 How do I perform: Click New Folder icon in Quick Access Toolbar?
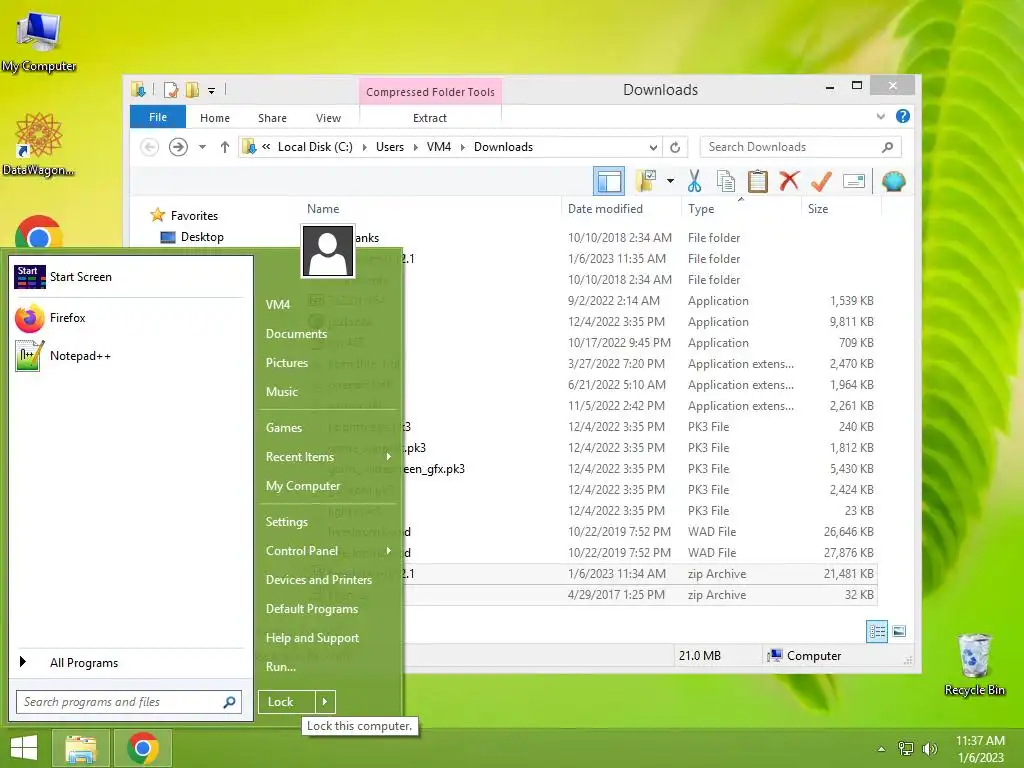pyautogui.click(x=192, y=90)
